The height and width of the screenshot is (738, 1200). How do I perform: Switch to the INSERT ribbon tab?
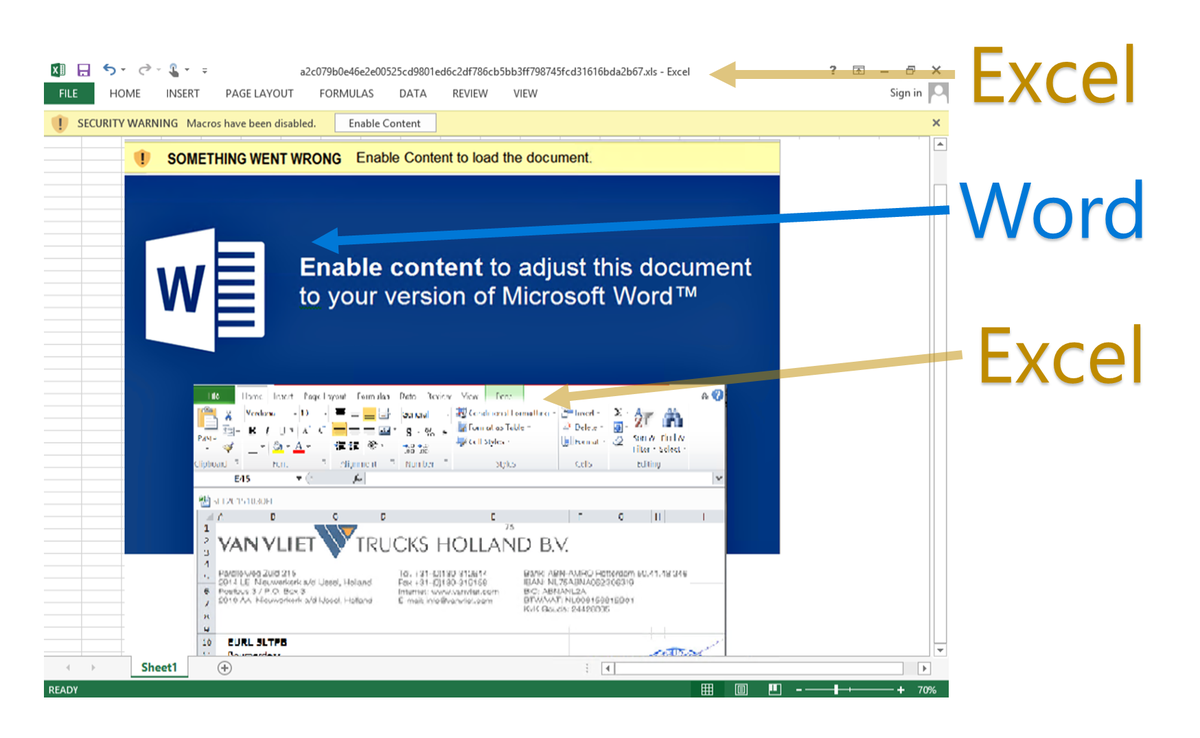point(183,93)
